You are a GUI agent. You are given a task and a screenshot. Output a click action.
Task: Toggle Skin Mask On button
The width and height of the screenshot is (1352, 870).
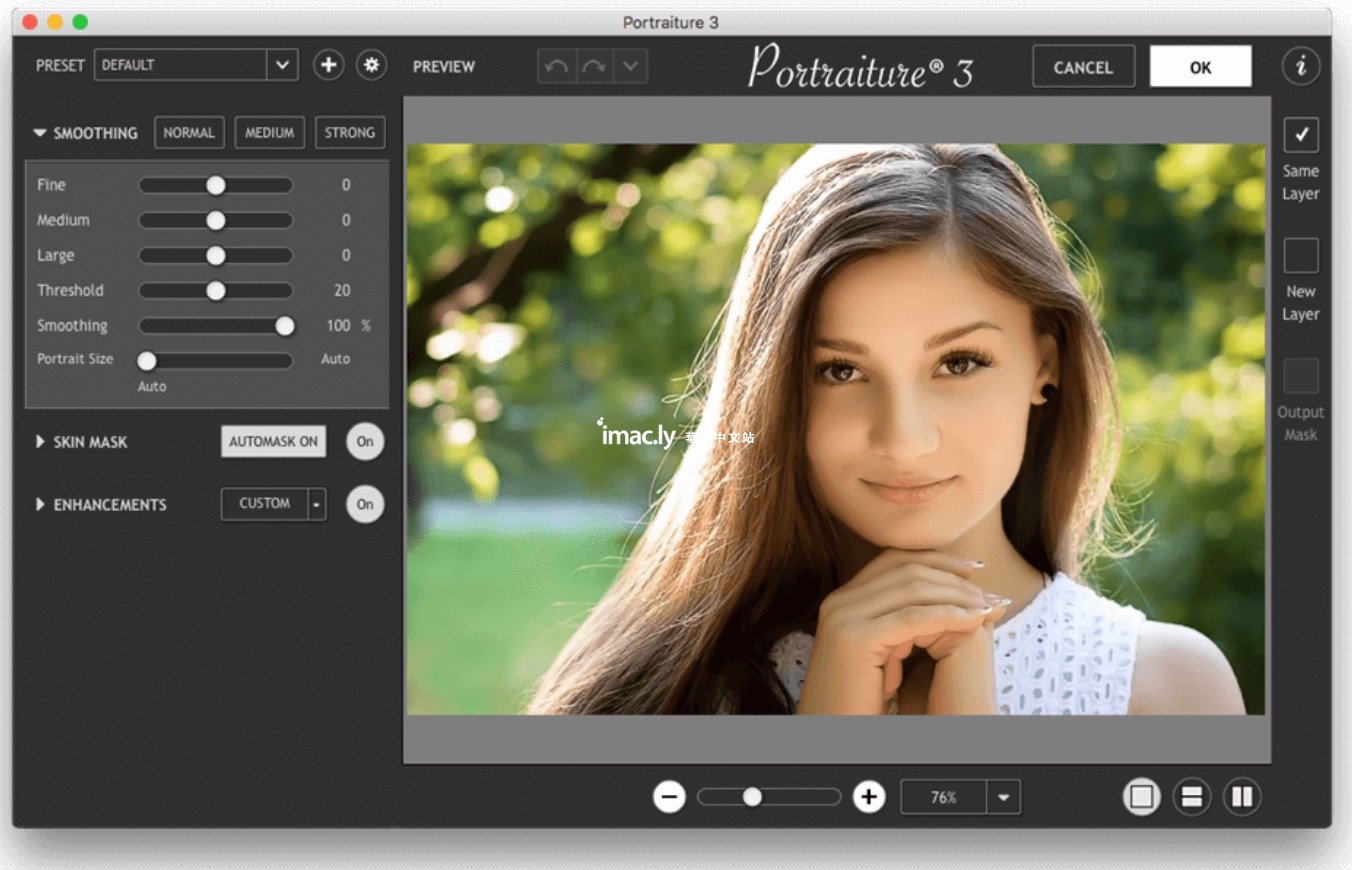(365, 441)
